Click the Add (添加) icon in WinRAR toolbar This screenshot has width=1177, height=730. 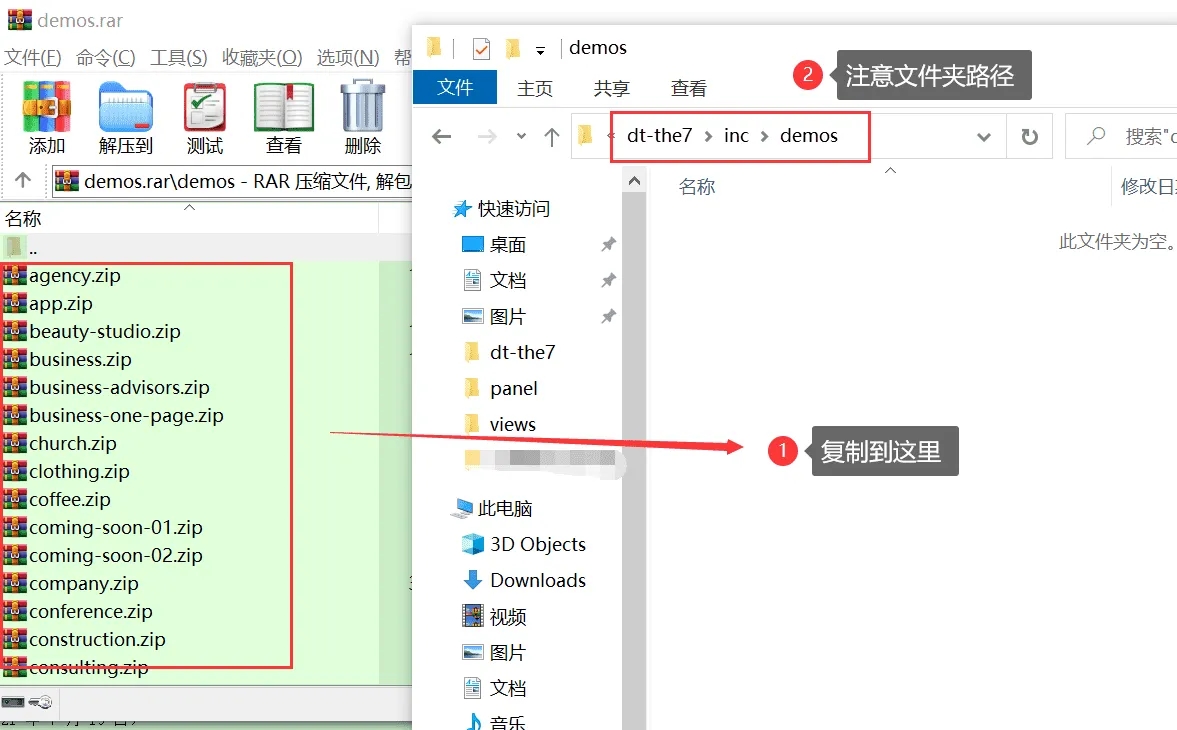(x=47, y=117)
